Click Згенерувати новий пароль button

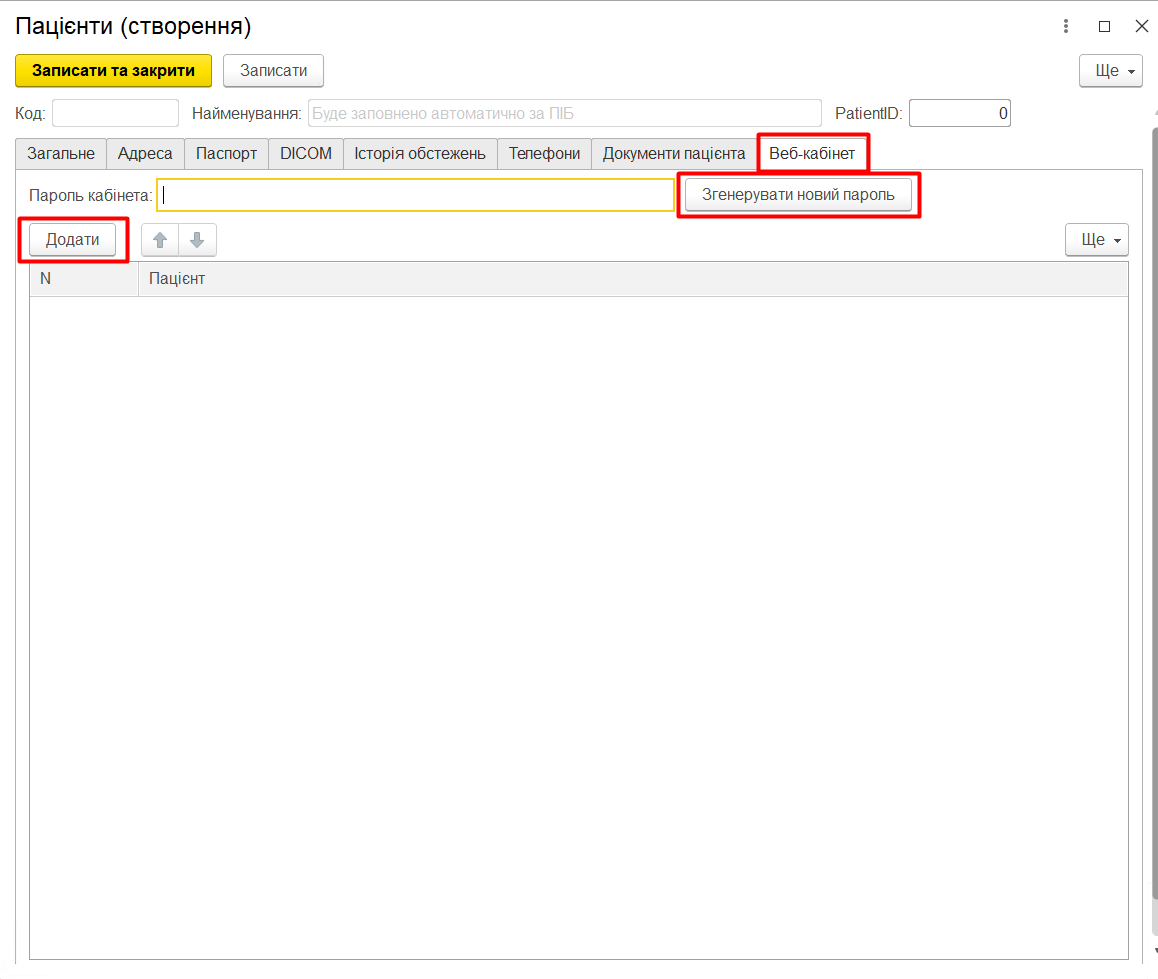pos(797,195)
